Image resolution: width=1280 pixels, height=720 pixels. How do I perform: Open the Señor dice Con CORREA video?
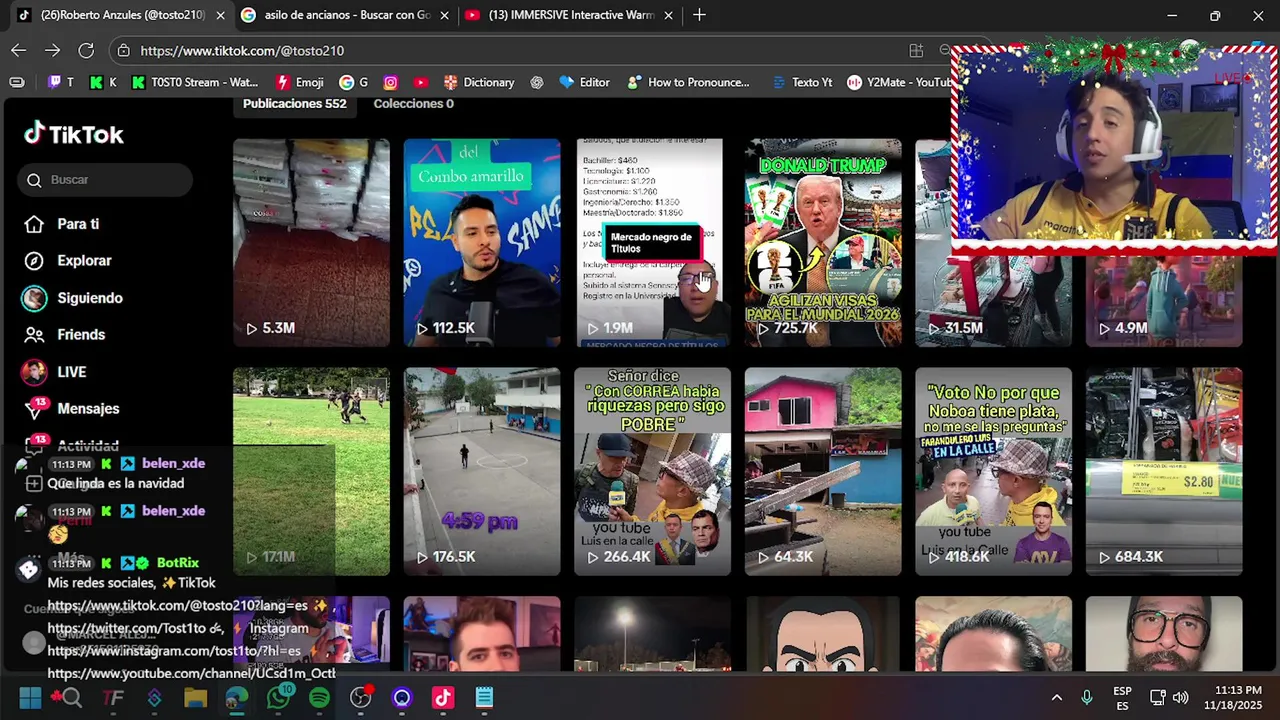(x=652, y=471)
